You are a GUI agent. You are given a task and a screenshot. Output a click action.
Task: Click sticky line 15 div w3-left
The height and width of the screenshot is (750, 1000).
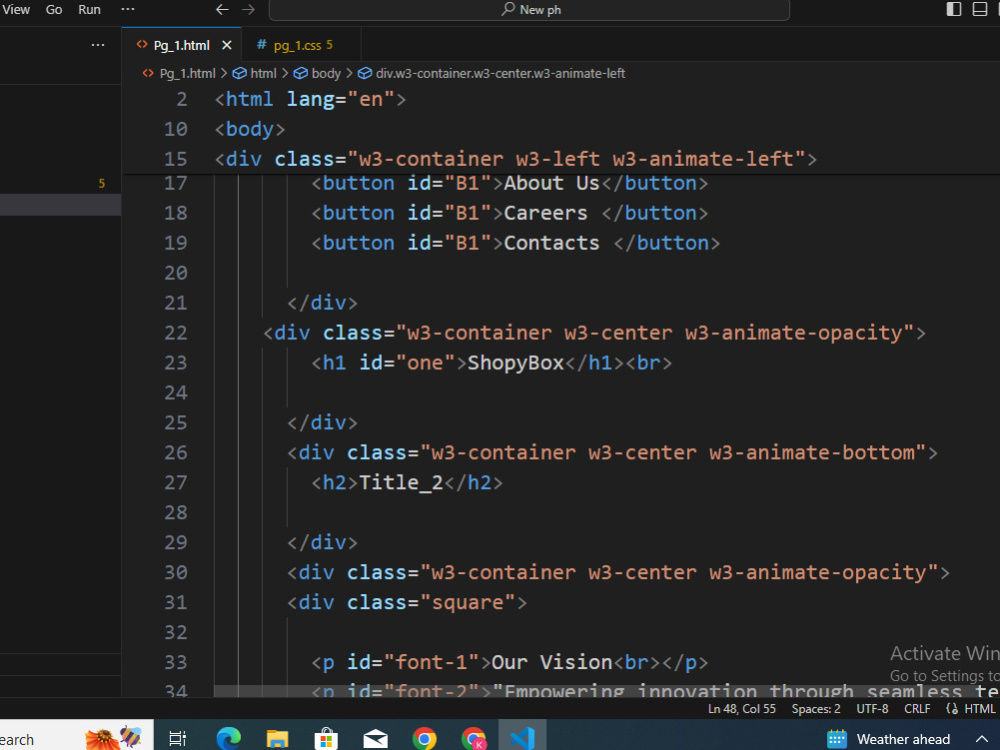pyautogui.click(x=515, y=159)
